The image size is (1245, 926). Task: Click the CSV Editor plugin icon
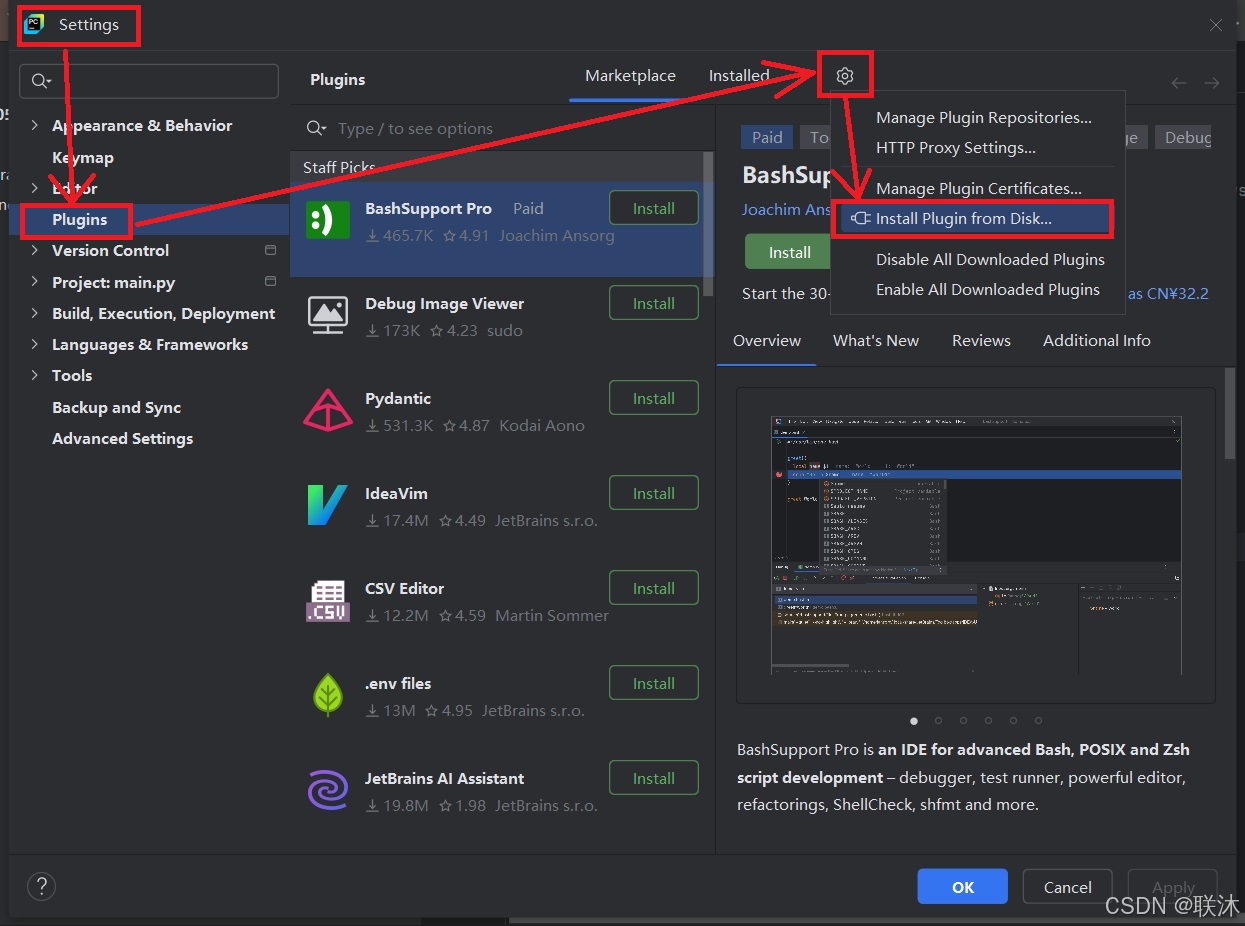tap(327, 600)
